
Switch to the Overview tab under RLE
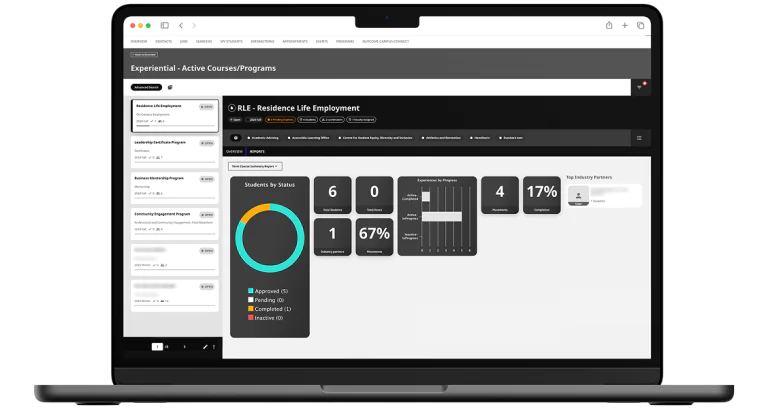click(234, 152)
